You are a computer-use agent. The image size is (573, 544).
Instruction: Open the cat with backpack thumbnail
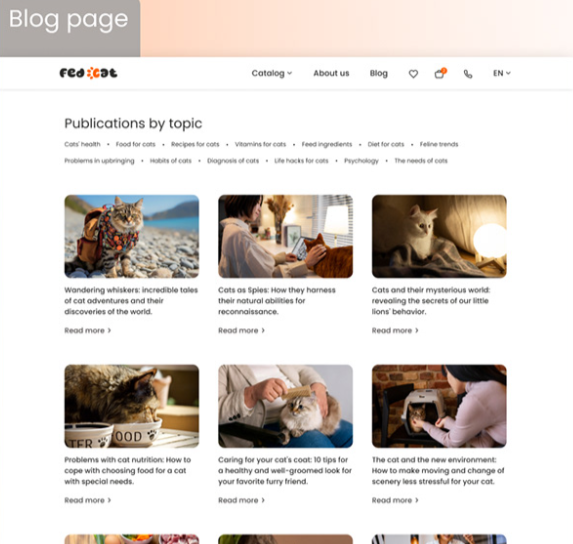pos(132,236)
